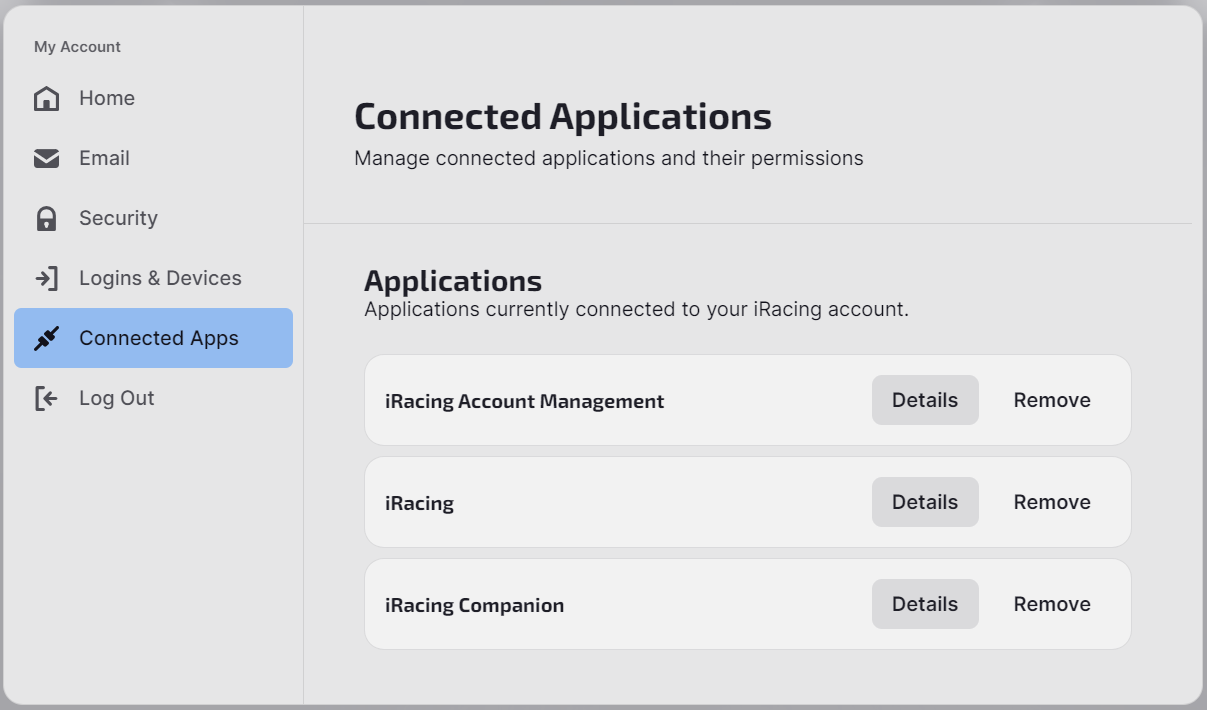Viewport: 1207px width, 710px height.
Task: Choose Log Out label from sidebar
Action: [x=117, y=398]
